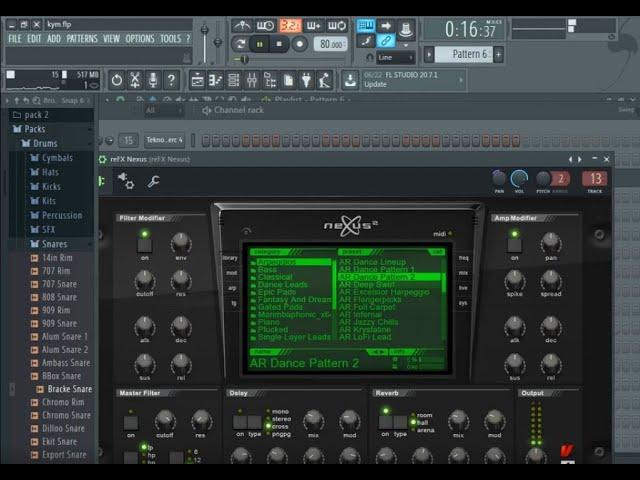Click the microphone one-click recording icon
640x480 pixels.
pos(153,80)
